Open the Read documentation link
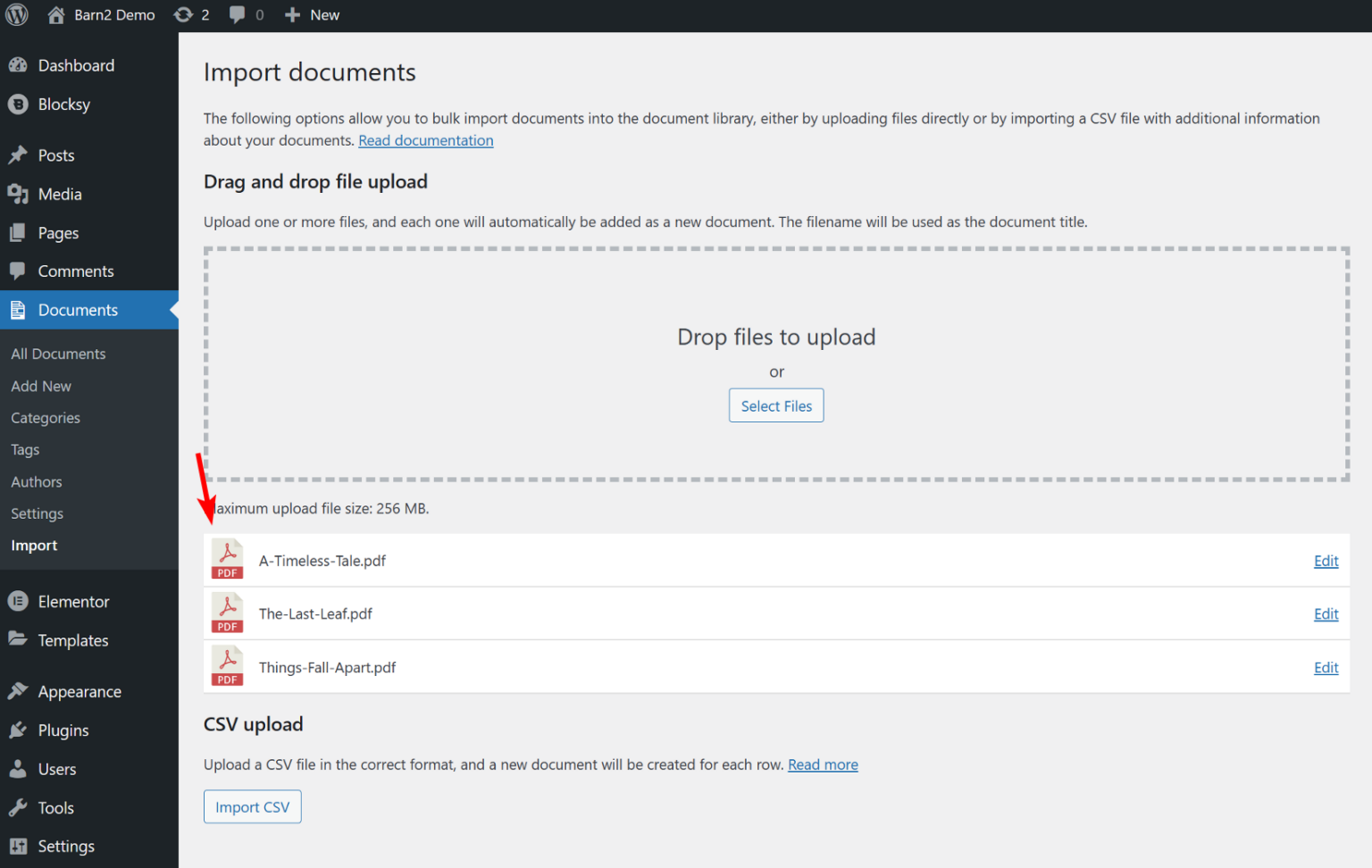Viewport: 1372px width, 868px height. point(426,140)
